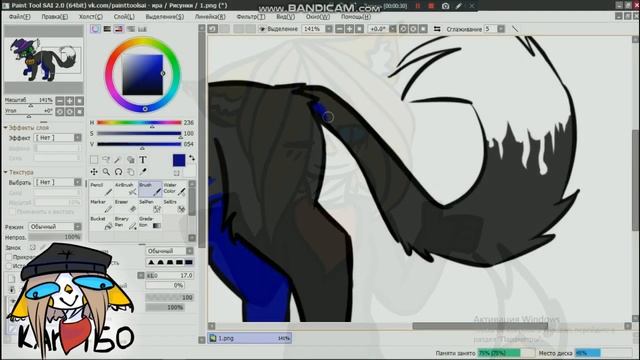Toggle the second Замок lock icon

(43, 247)
